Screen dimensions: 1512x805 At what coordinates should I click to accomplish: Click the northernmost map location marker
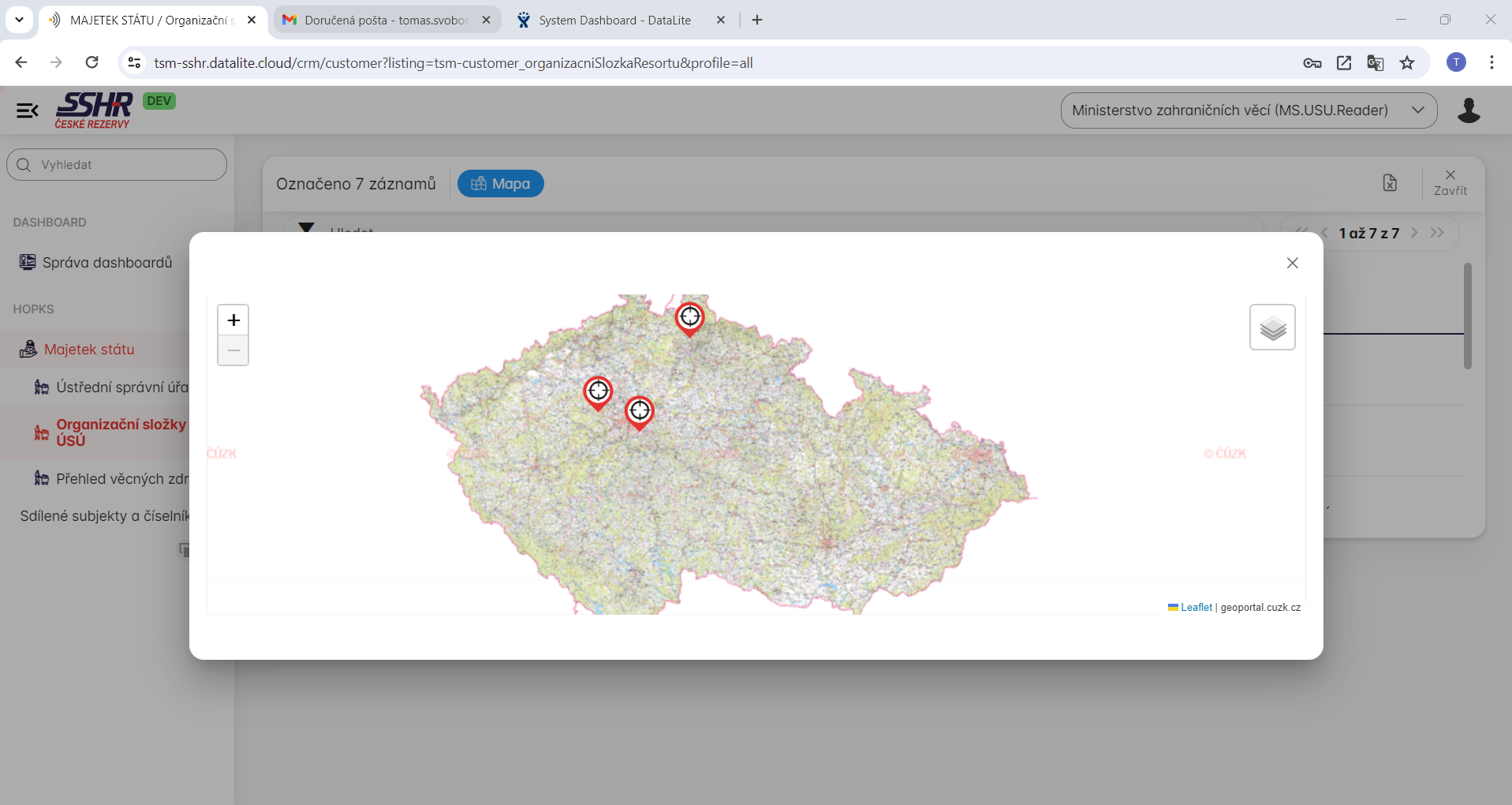point(689,318)
